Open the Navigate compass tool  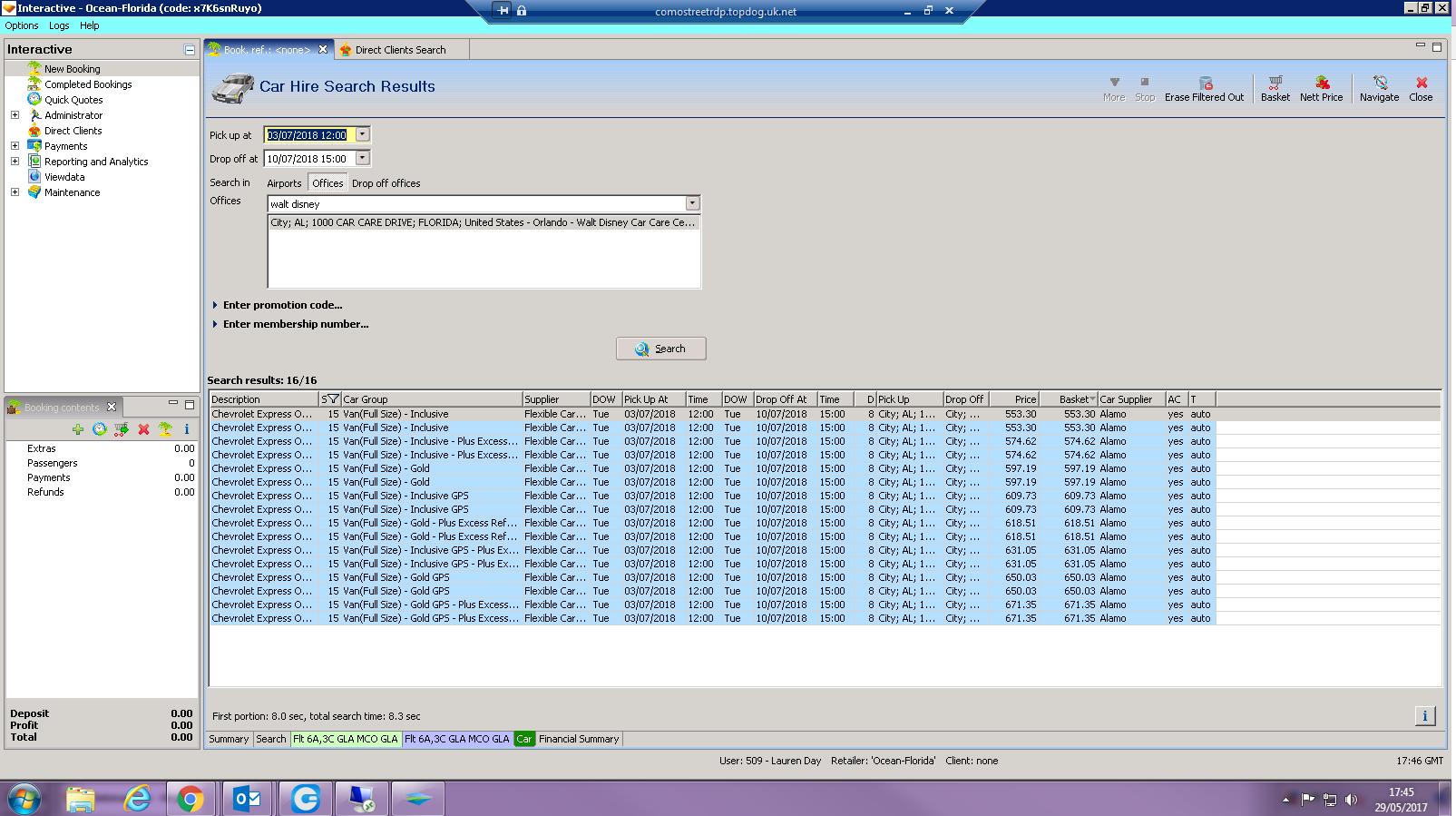pos(1379,88)
